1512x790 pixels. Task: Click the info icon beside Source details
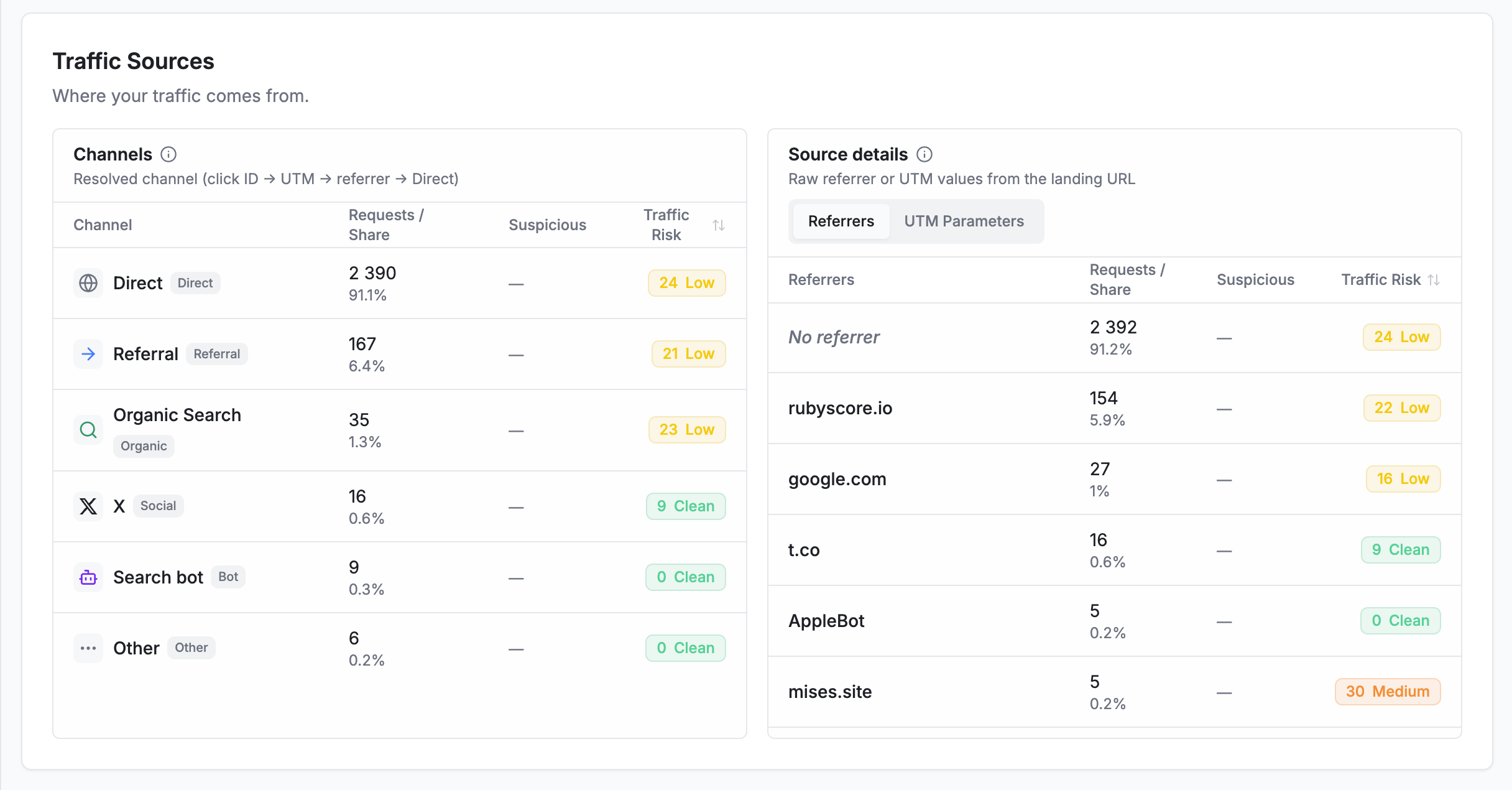[x=924, y=154]
